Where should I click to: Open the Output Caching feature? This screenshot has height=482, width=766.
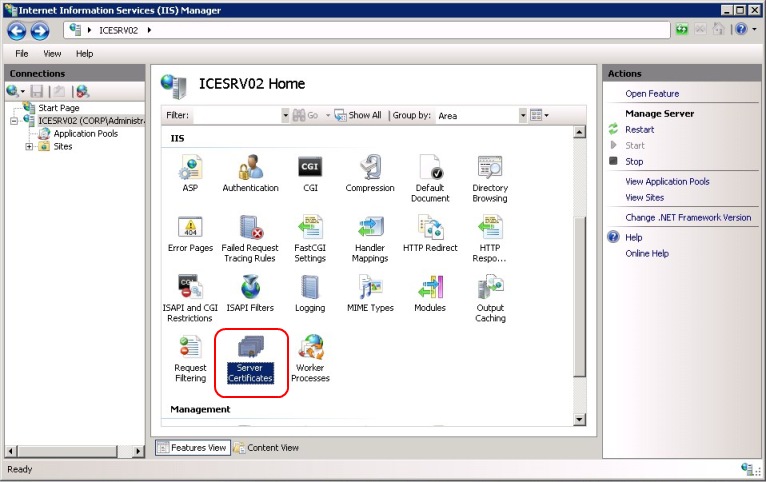coord(490,298)
